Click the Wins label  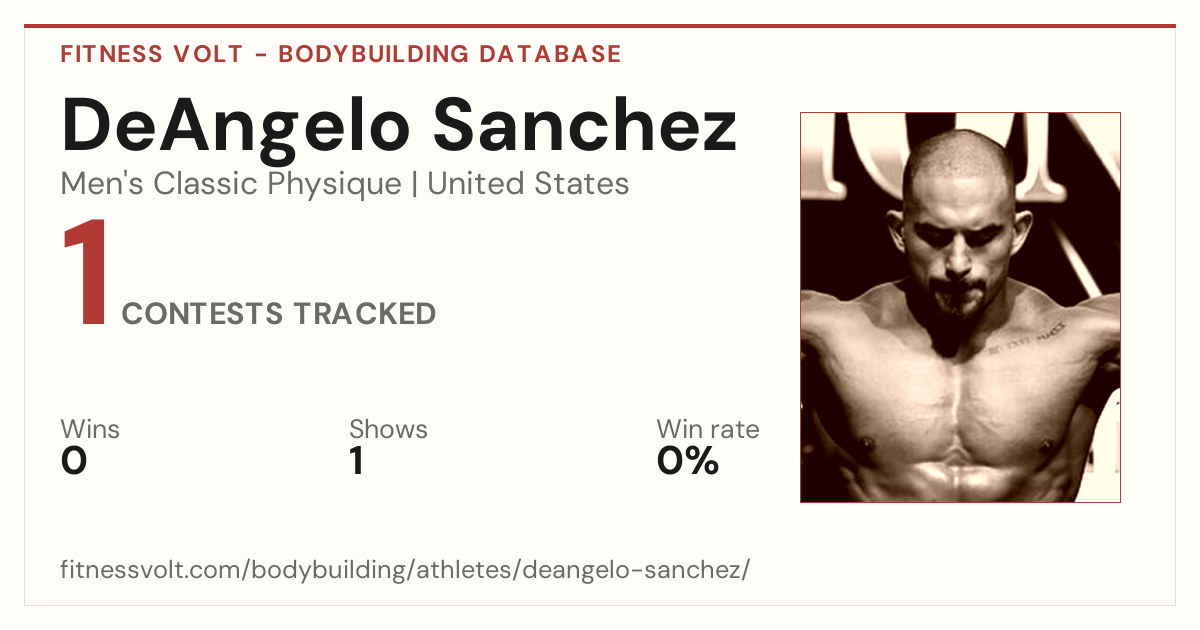[x=90, y=429]
